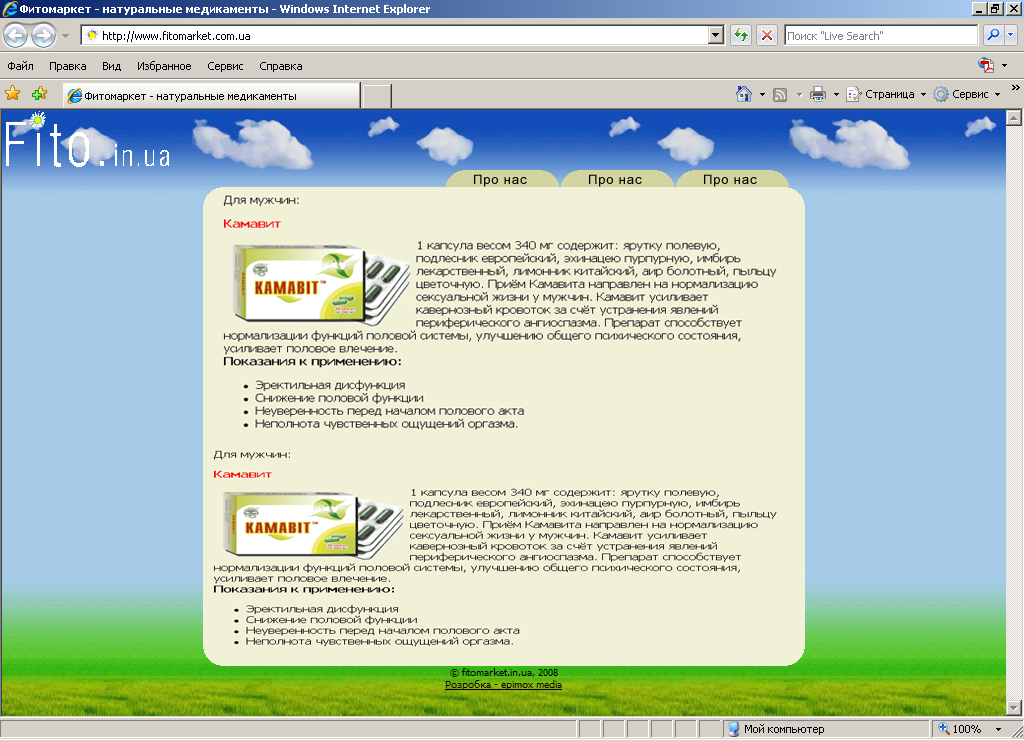Expand the Print dropdown arrow
This screenshot has width=1024, height=740.
[836, 95]
